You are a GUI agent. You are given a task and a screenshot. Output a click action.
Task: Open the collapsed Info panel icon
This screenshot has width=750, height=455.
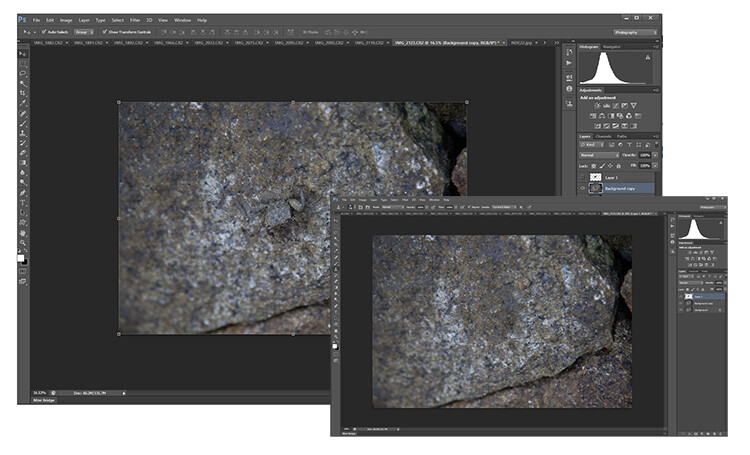pyautogui.click(x=569, y=89)
